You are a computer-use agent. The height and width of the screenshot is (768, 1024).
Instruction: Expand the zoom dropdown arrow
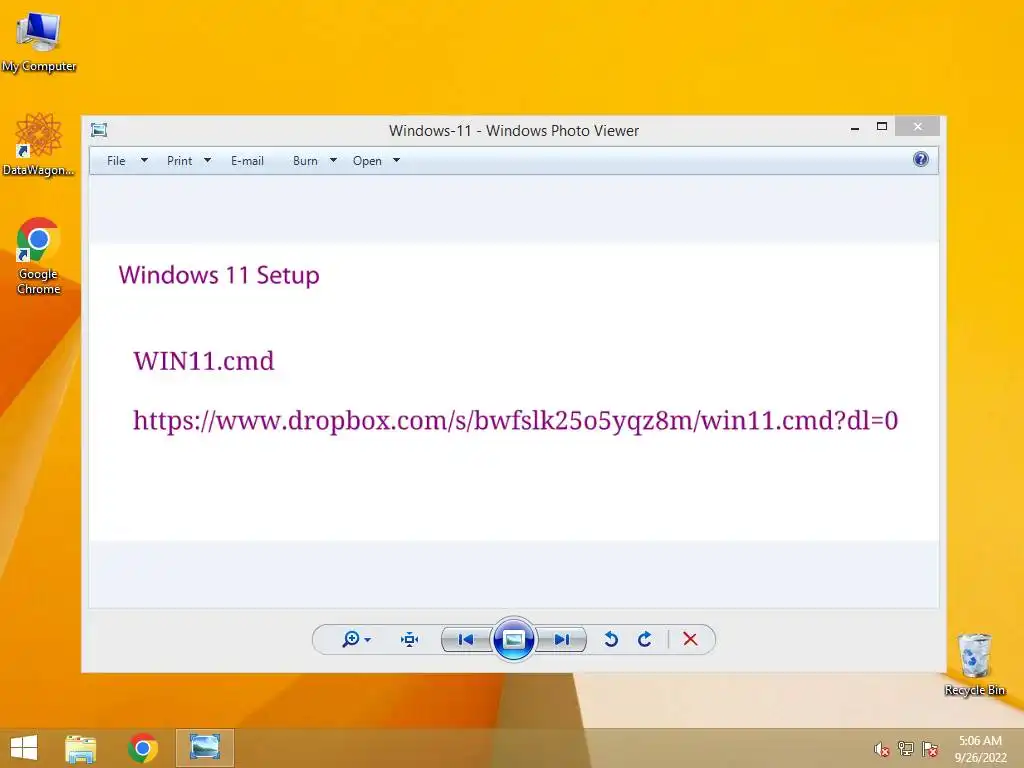pyautogui.click(x=368, y=639)
